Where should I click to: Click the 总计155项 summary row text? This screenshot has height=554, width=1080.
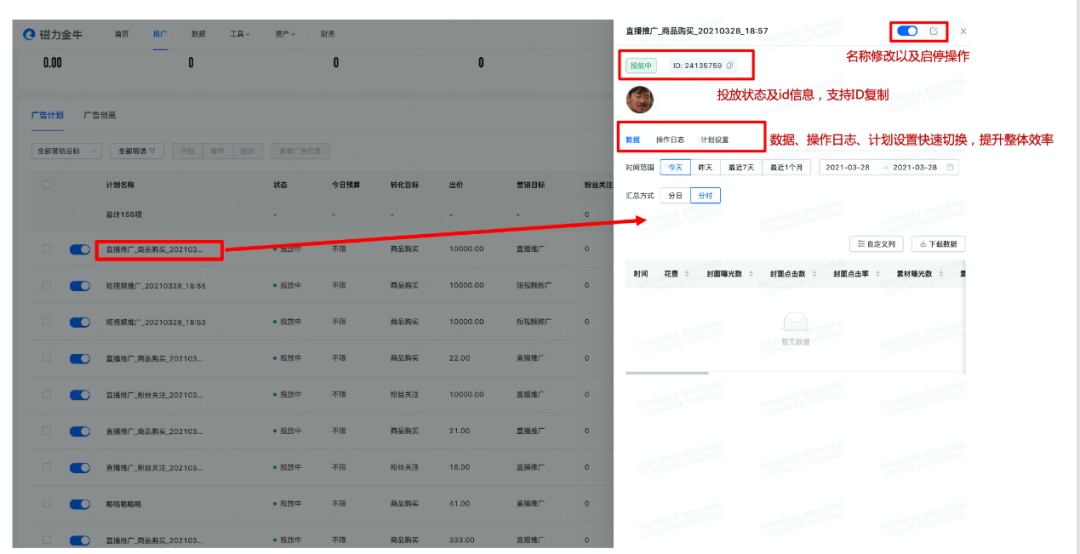coord(124,214)
